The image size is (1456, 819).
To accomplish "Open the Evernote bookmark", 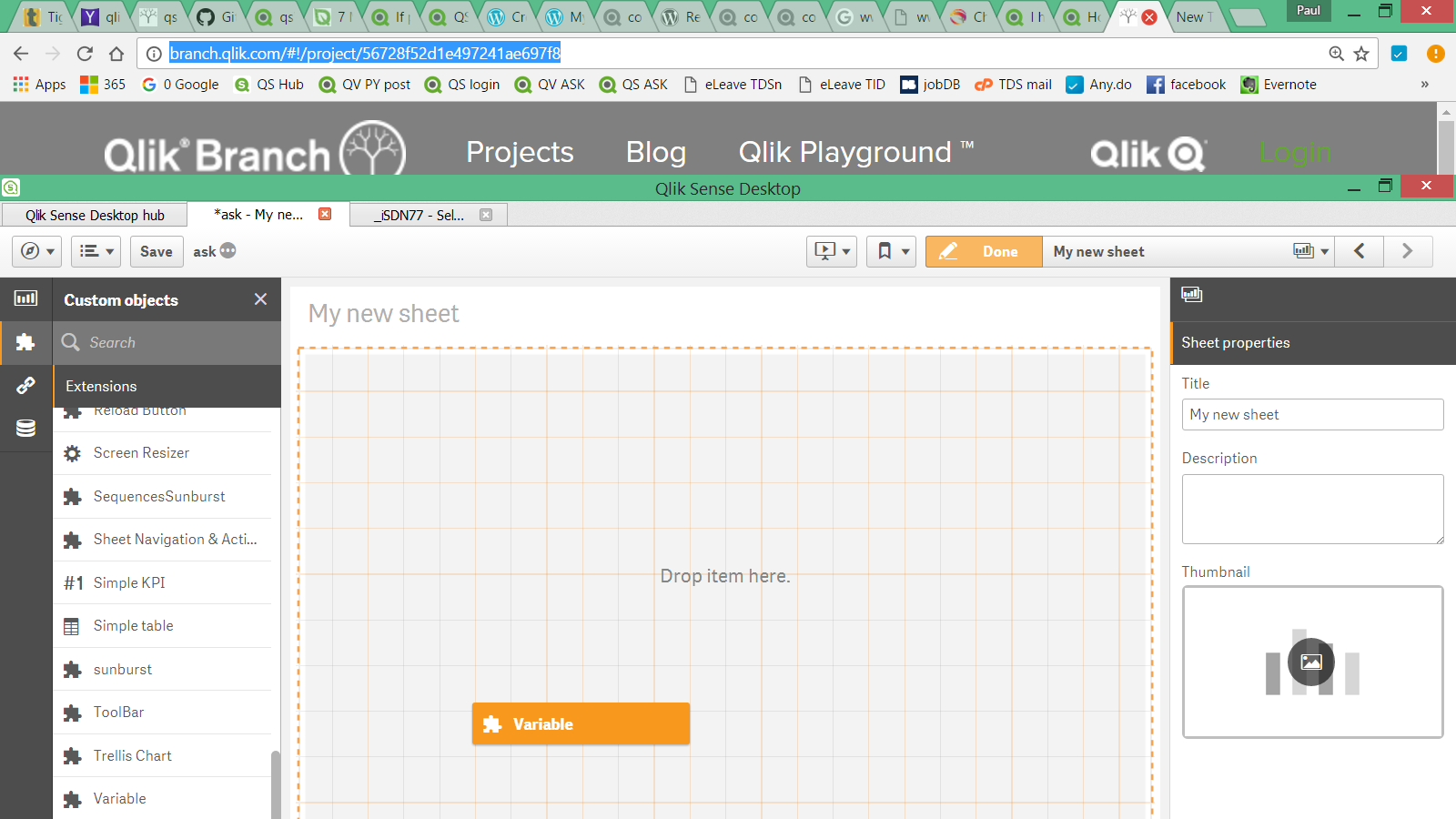I will pos(1279,85).
